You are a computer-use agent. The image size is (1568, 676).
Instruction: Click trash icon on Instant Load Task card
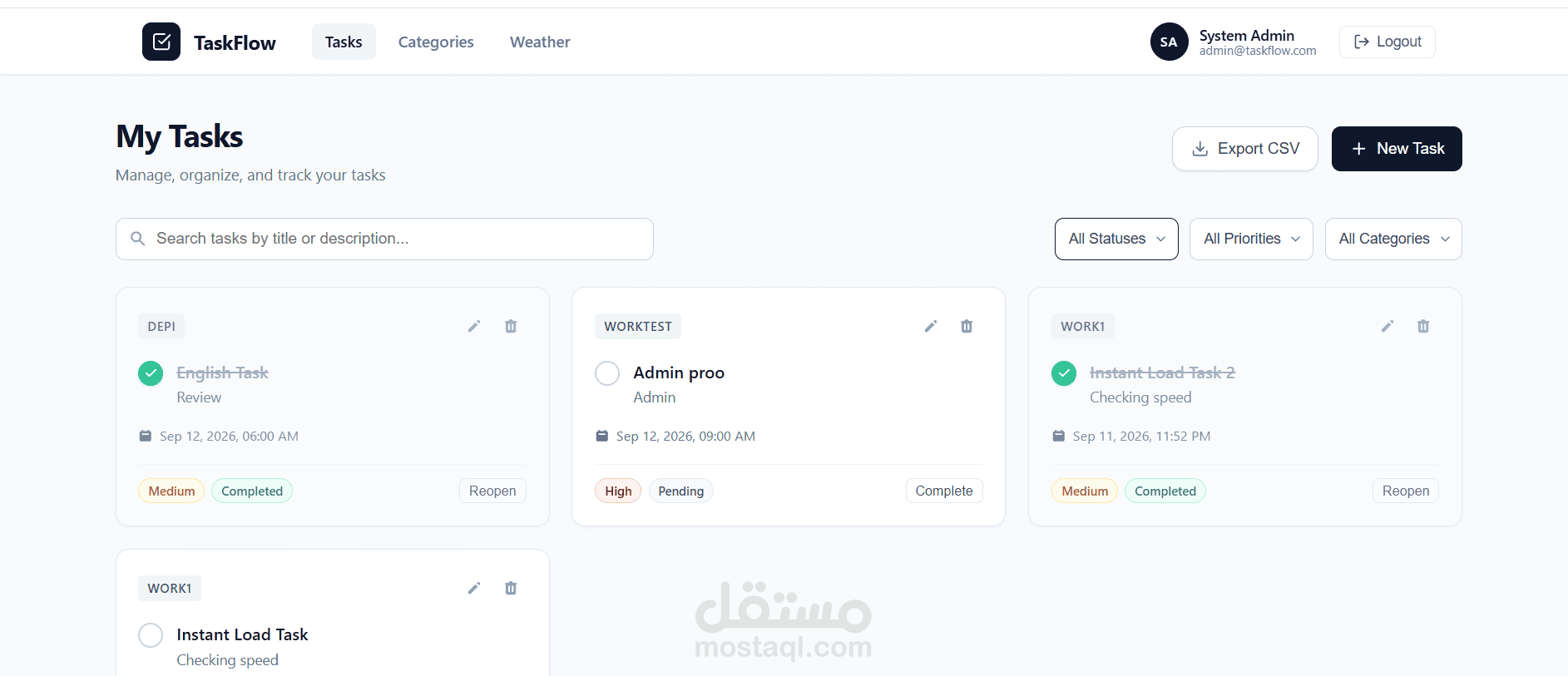pos(511,588)
